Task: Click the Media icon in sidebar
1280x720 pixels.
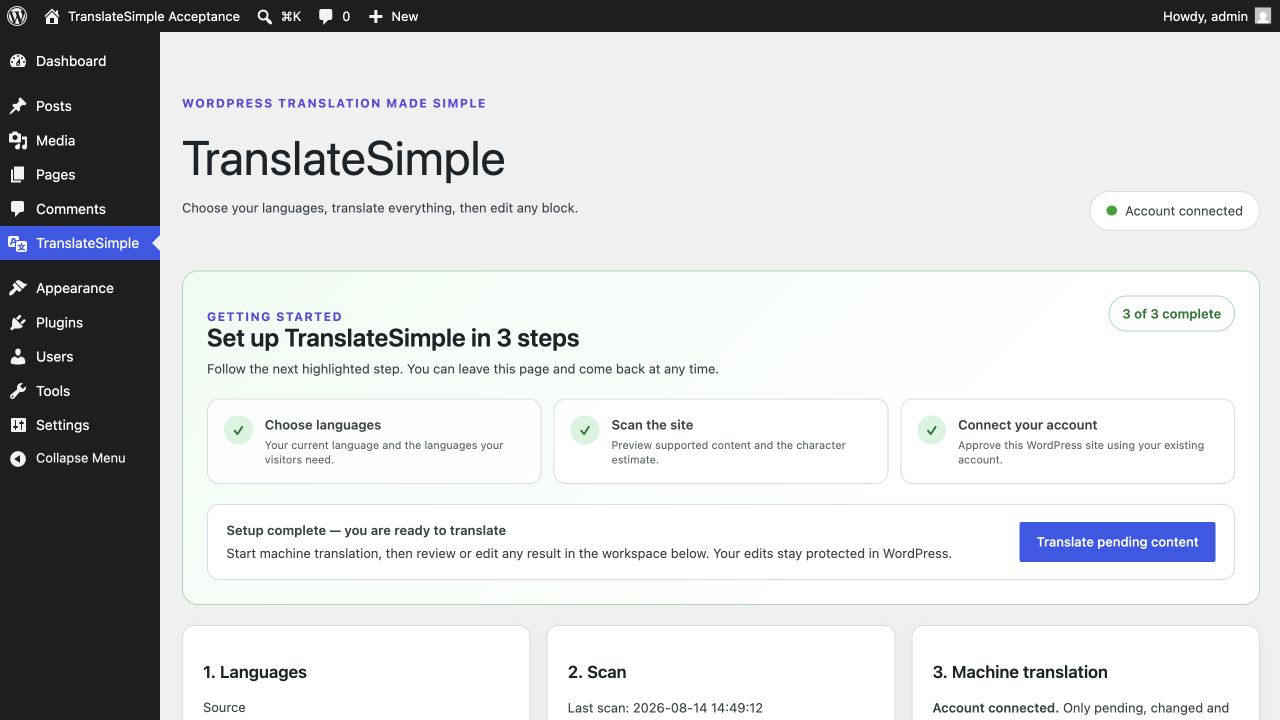Action: point(18,140)
